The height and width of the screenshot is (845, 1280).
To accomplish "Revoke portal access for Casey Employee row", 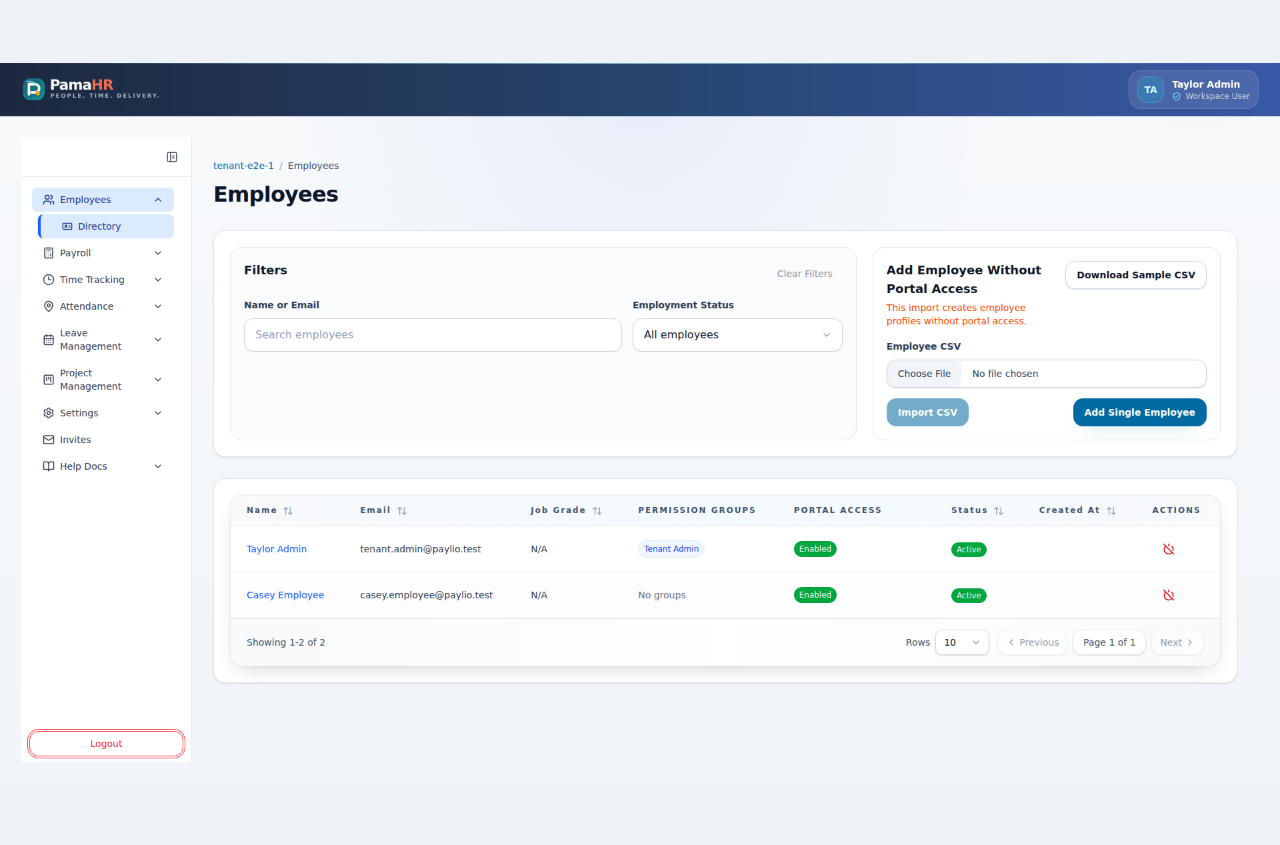I will click(x=1168, y=595).
